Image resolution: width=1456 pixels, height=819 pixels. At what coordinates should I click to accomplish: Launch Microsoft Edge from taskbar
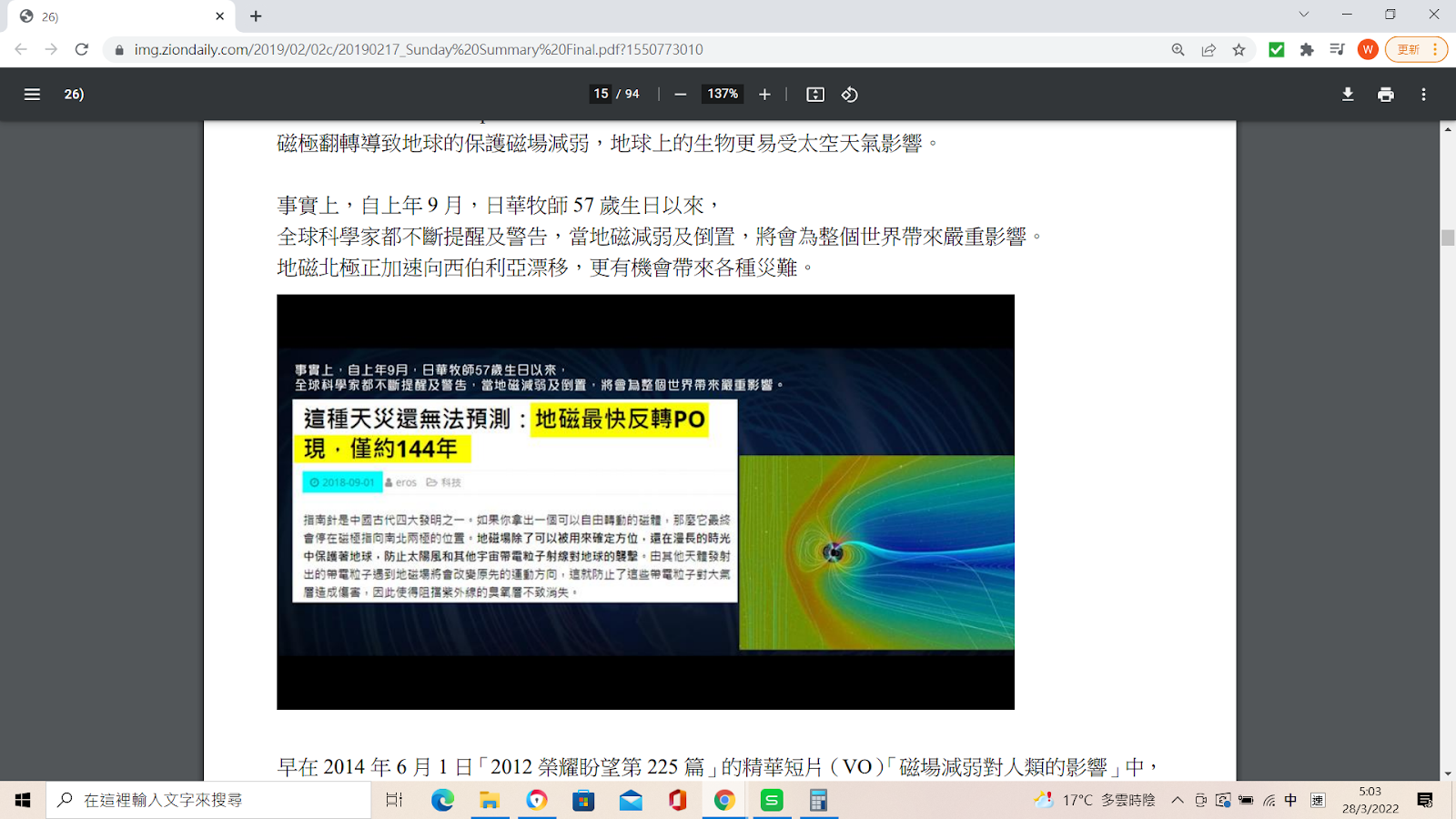coord(442,800)
